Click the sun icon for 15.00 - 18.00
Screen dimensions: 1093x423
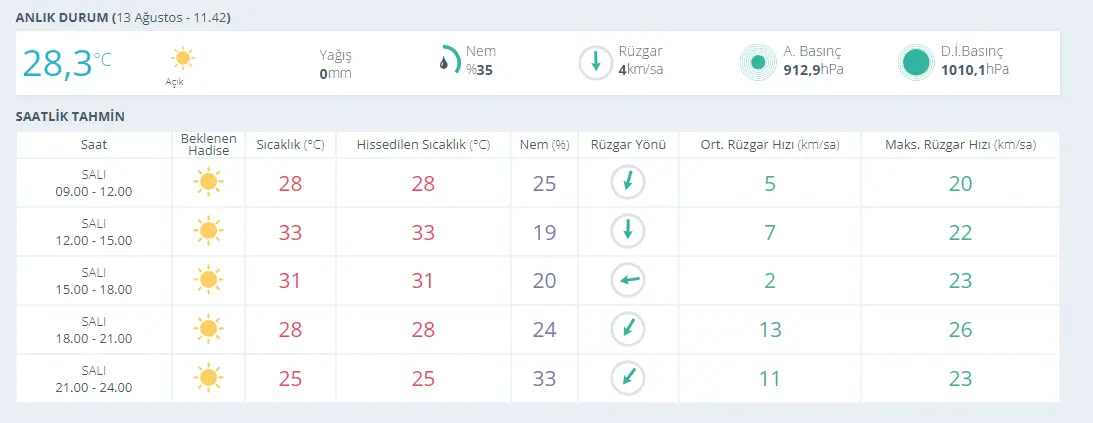208,280
